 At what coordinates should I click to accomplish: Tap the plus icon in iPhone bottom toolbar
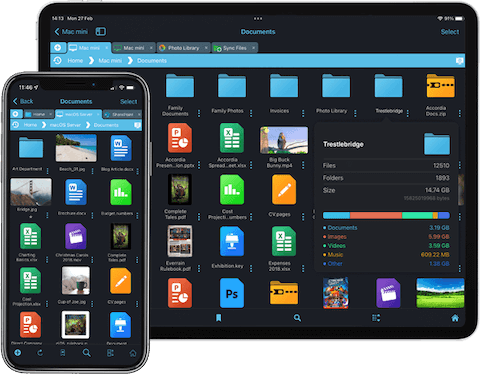pos(18,352)
